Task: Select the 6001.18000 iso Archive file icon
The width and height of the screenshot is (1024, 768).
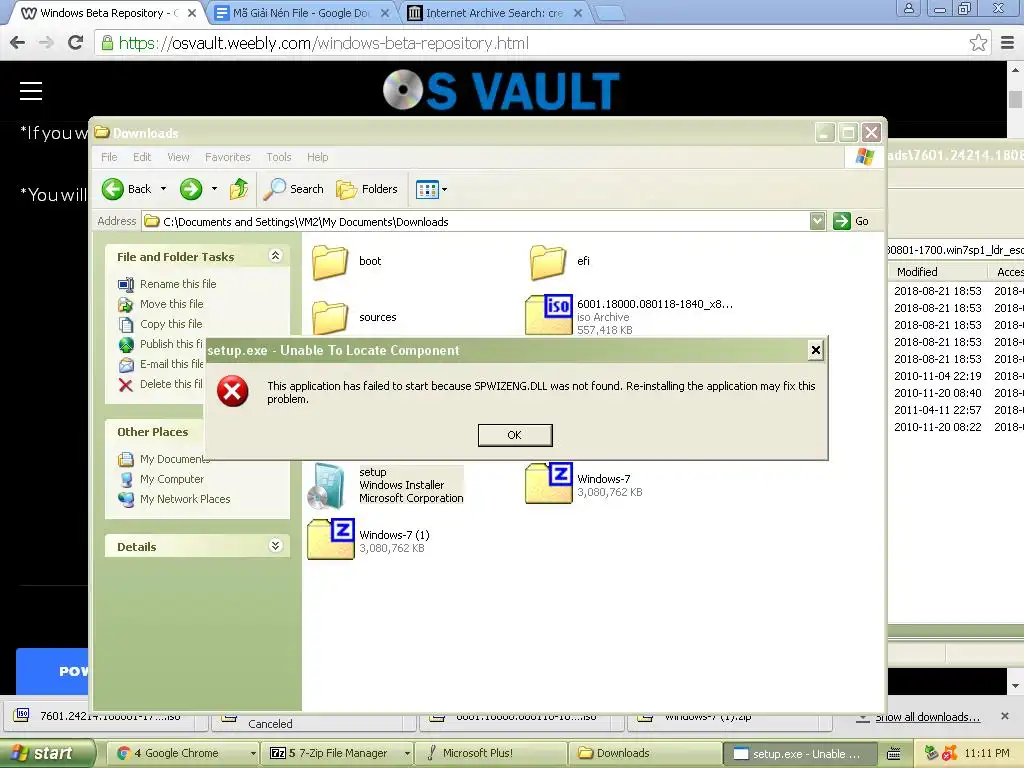Action: (x=549, y=315)
